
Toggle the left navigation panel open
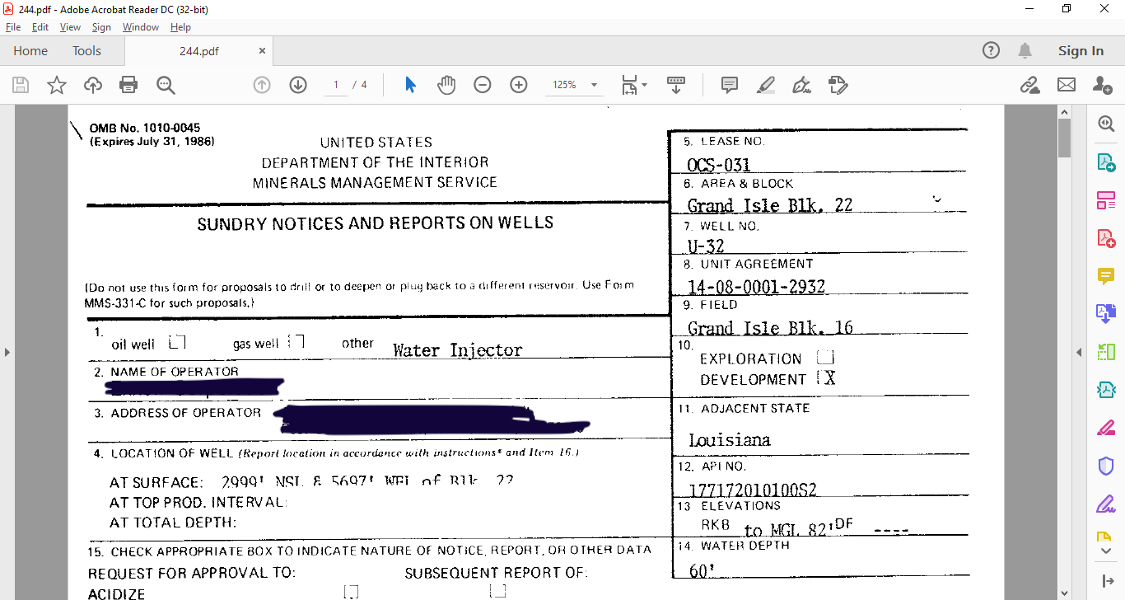pos(7,352)
